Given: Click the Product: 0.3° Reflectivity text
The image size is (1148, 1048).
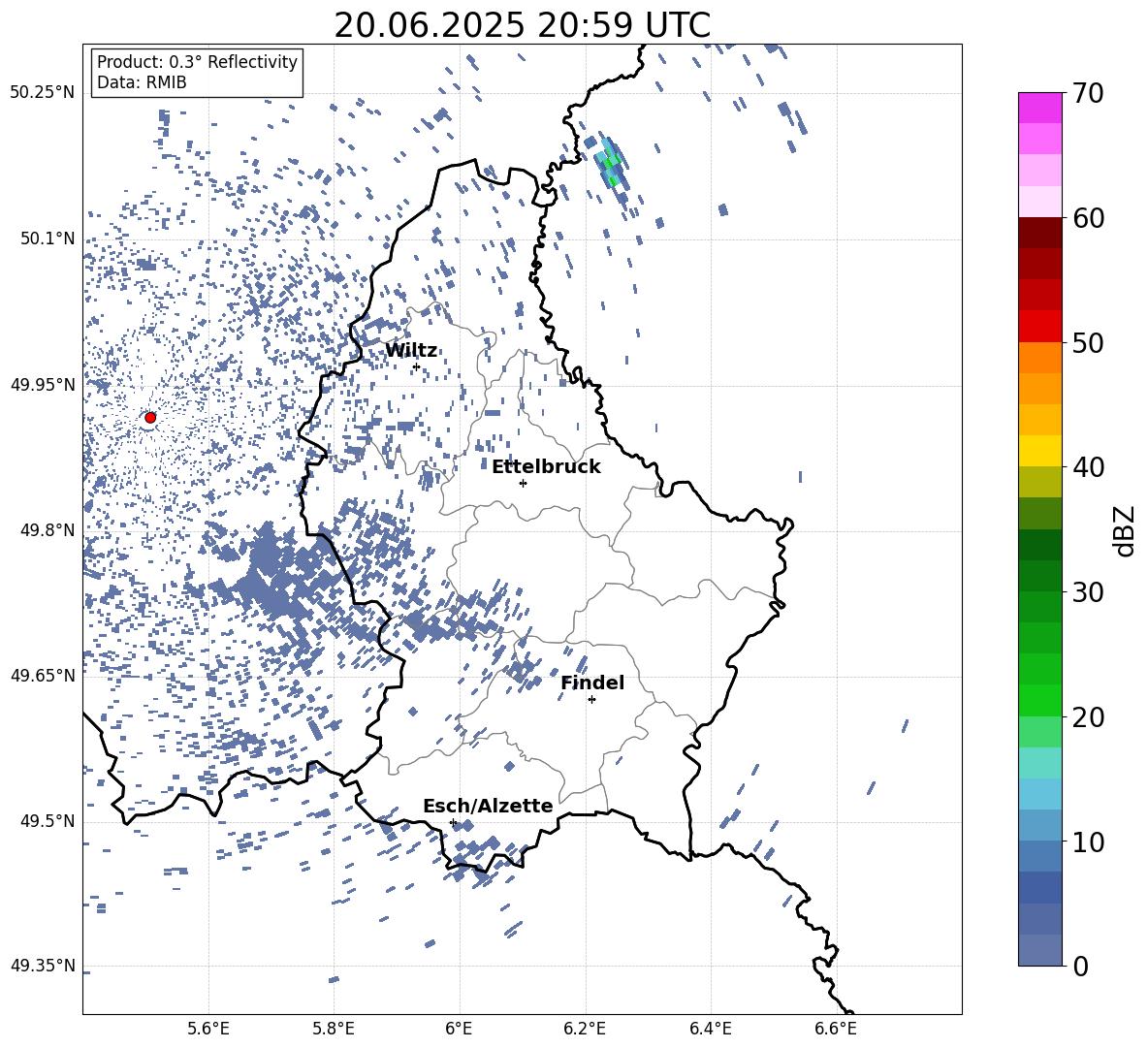Looking at the screenshot, I should click(x=197, y=62).
